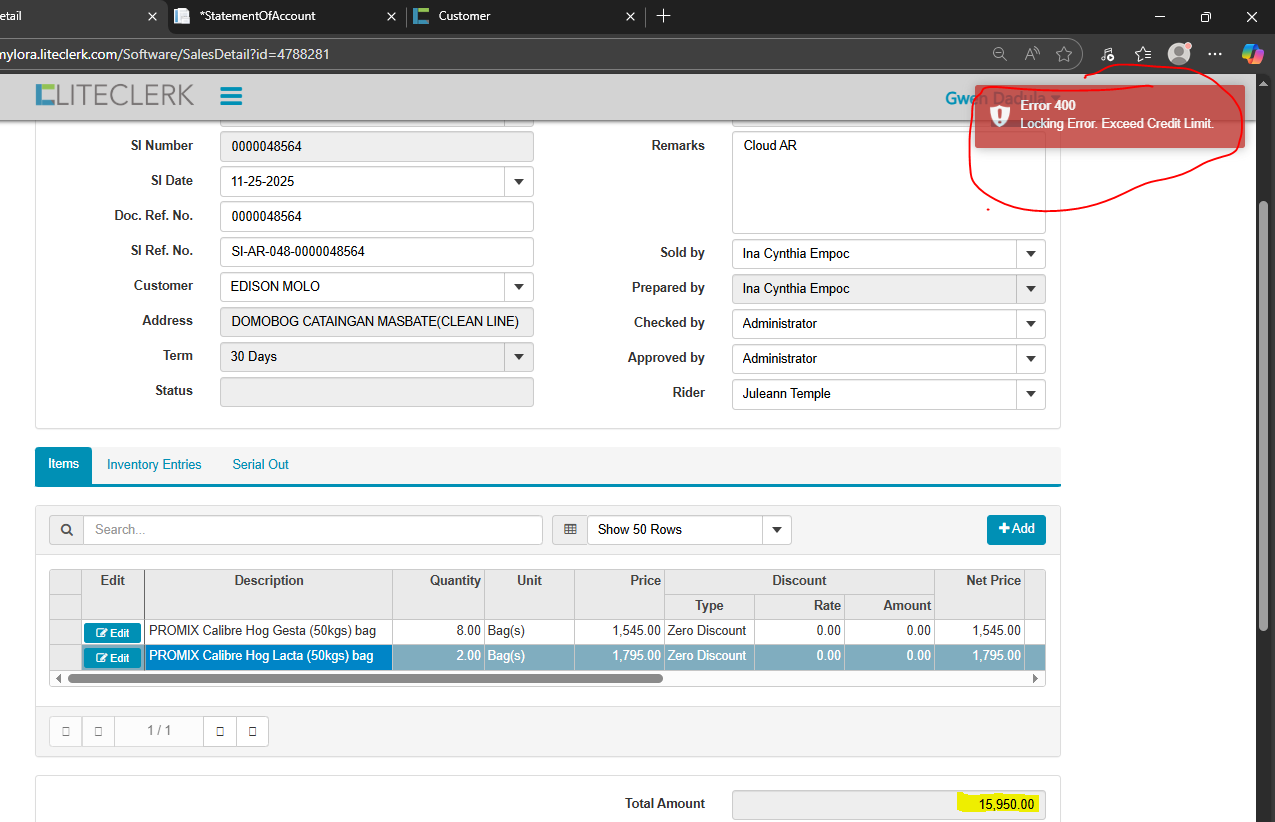Click the horizontal scrollbar under items table
This screenshot has height=822, width=1275.
365,678
